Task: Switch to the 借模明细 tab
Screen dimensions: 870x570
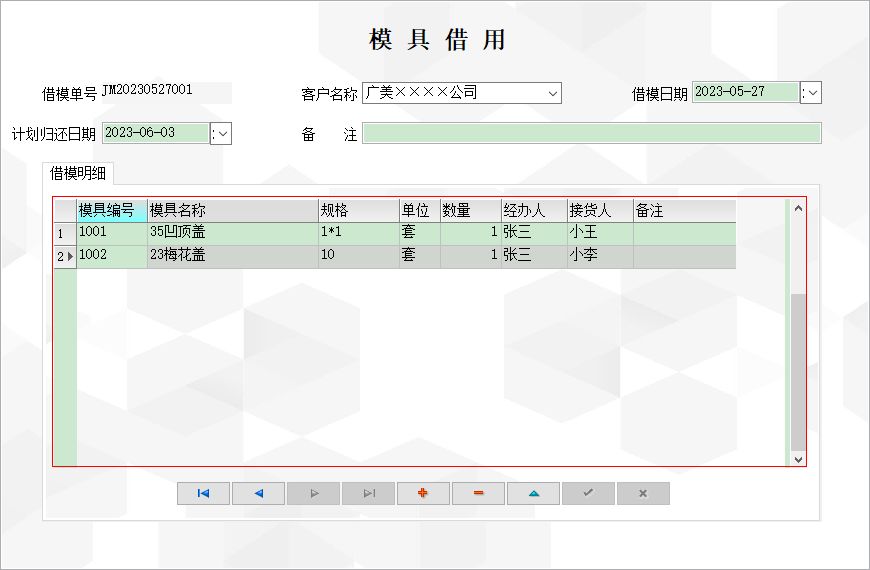Action: point(78,174)
